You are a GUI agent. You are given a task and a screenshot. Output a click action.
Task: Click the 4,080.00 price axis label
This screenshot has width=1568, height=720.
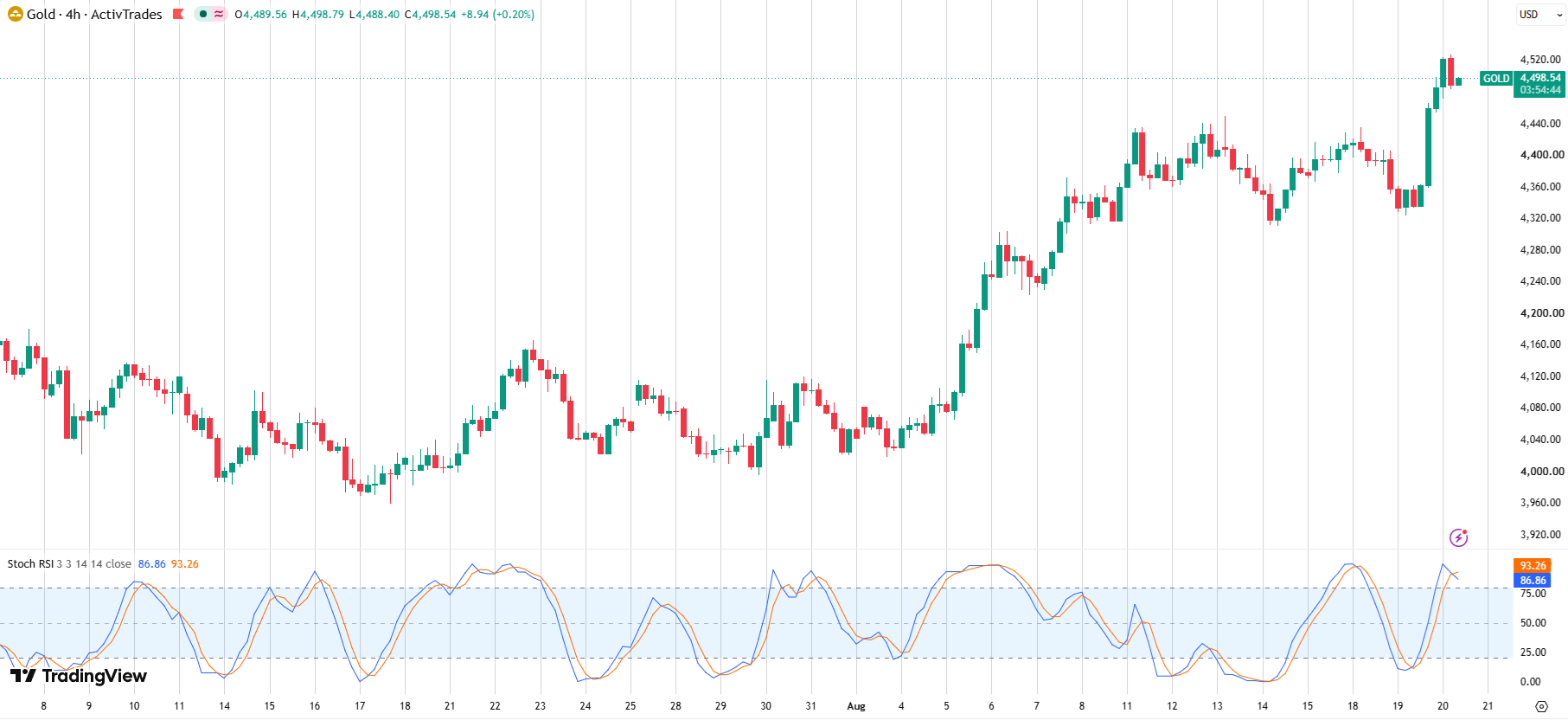click(1540, 408)
